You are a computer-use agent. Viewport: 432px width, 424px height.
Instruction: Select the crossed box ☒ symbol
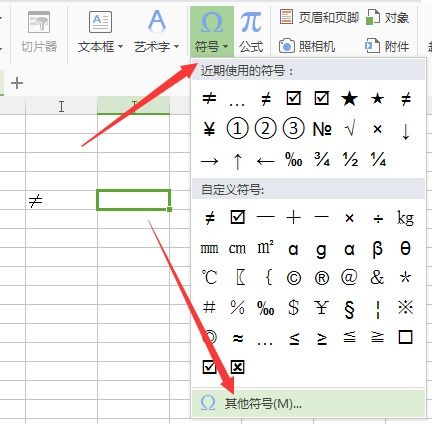click(x=237, y=367)
